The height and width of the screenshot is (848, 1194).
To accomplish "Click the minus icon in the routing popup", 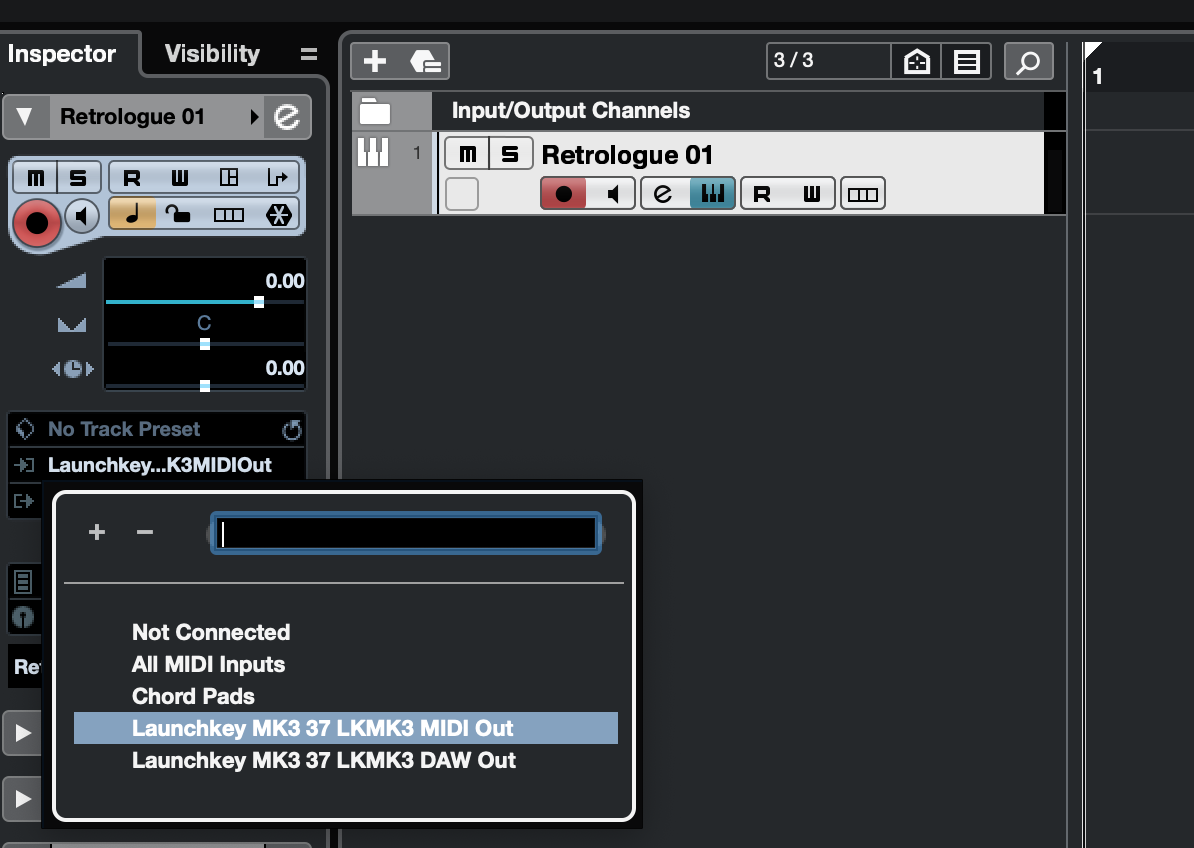I will click(145, 532).
